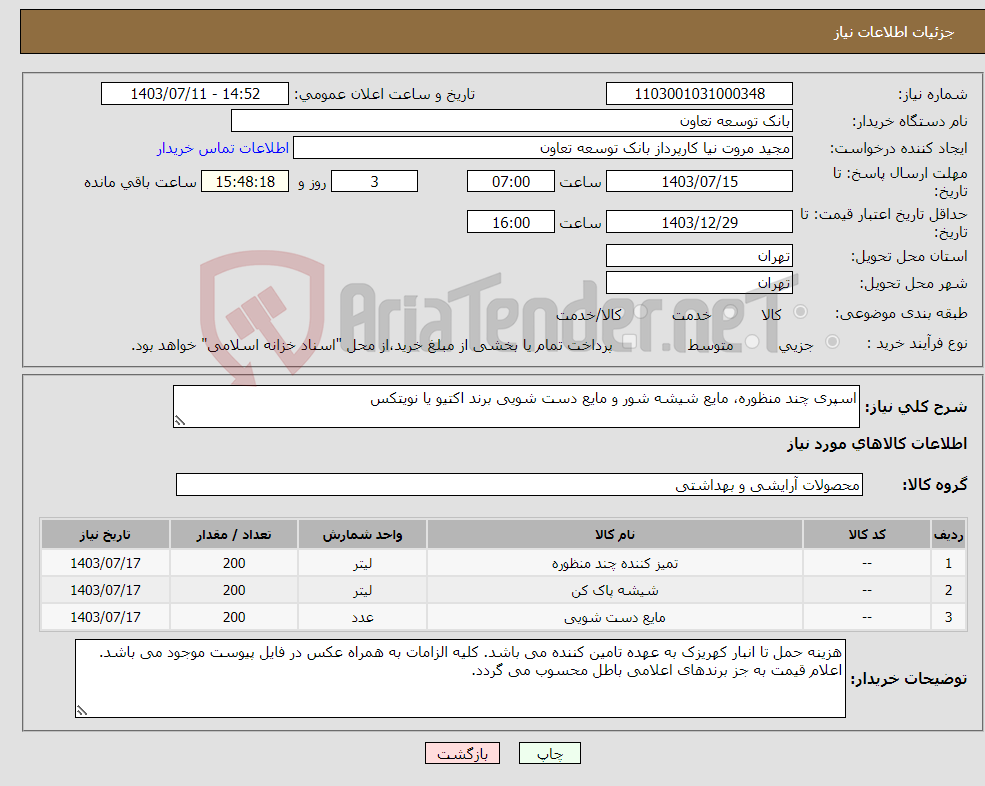Image resolution: width=985 pixels, height=786 pixels.
Task: Click delivery province field تهران
Action: tap(699, 256)
